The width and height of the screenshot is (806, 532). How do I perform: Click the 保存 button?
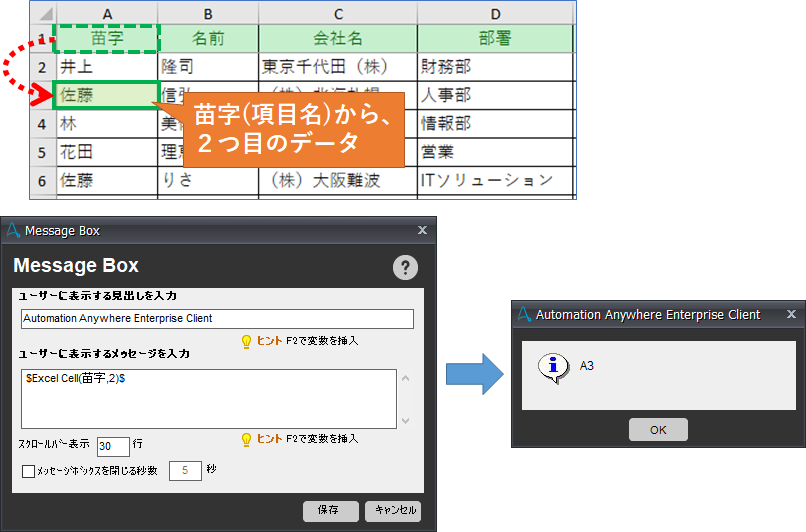(x=331, y=510)
